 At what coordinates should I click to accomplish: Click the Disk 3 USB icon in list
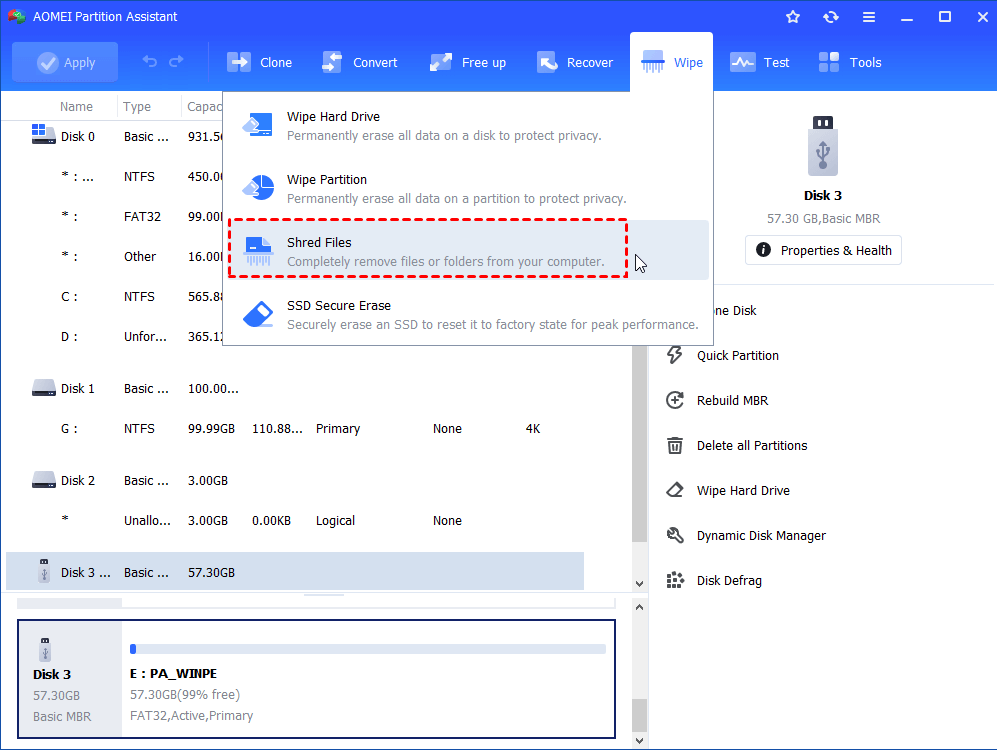point(44,571)
